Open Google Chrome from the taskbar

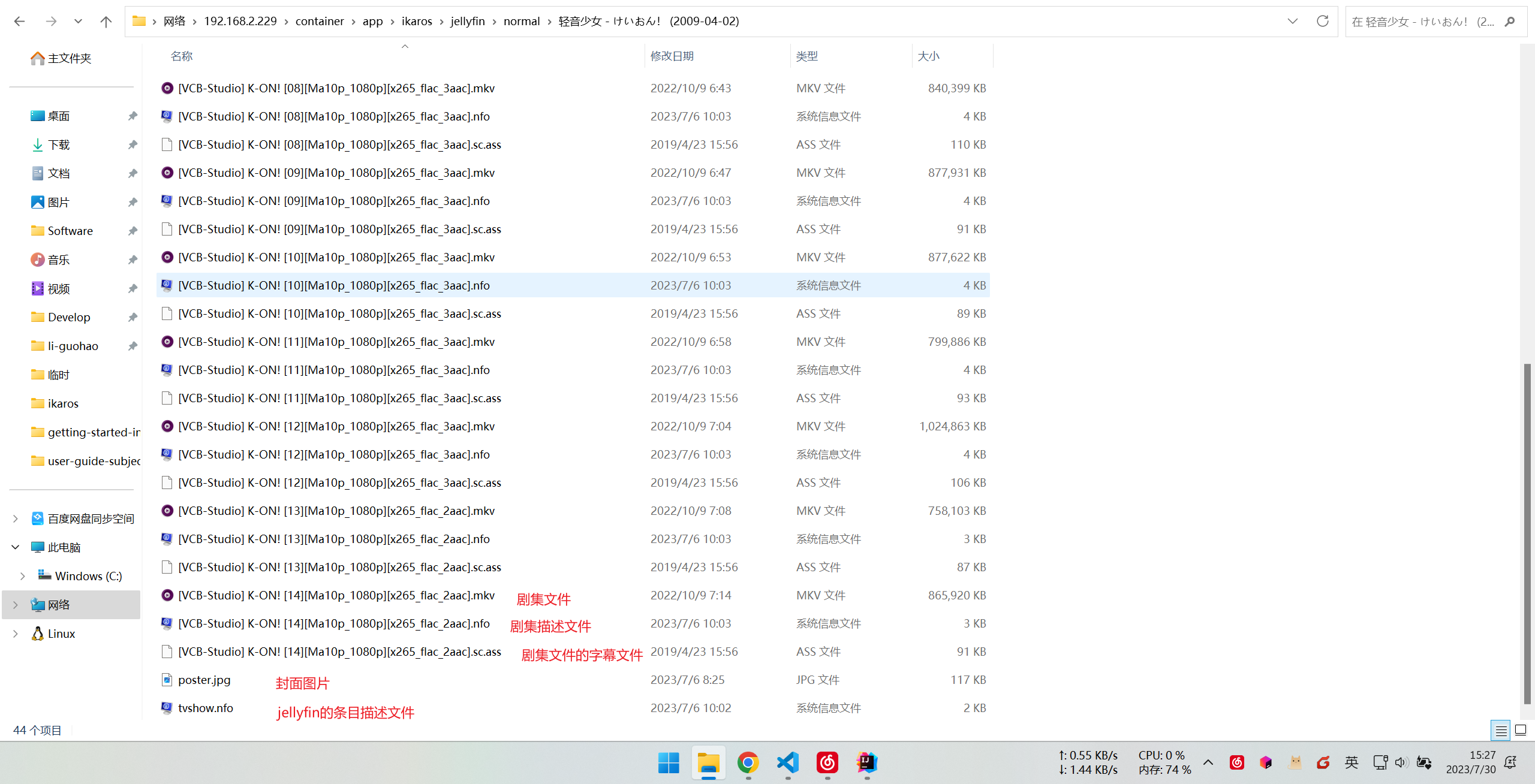coord(748,762)
